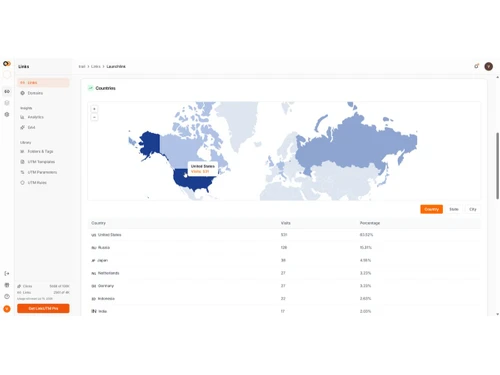Click the green chart icon beside Countries

[x=90, y=88]
